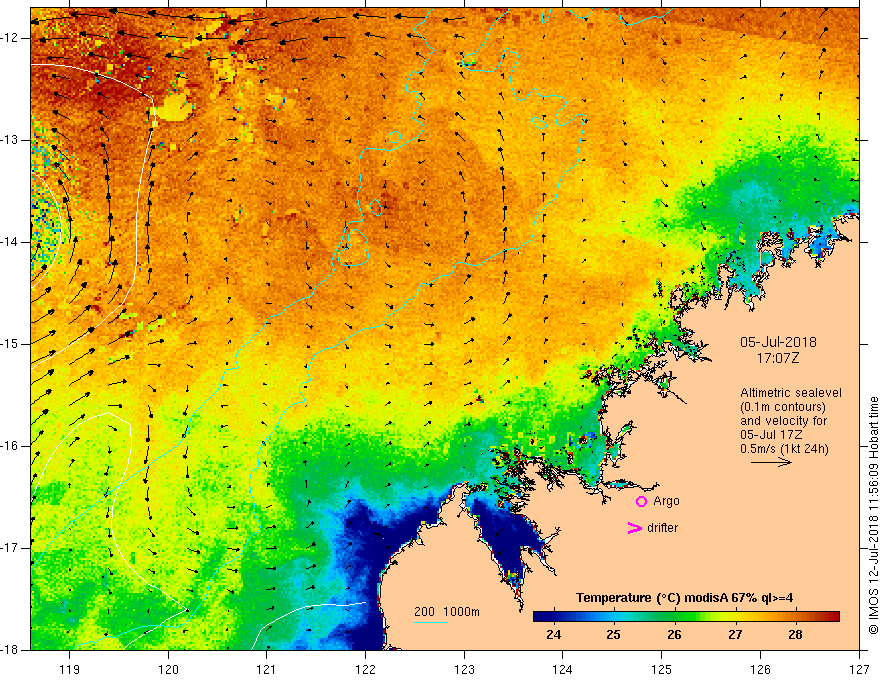
Task: Click longitude axis label '122'
Action: click(365, 669)
